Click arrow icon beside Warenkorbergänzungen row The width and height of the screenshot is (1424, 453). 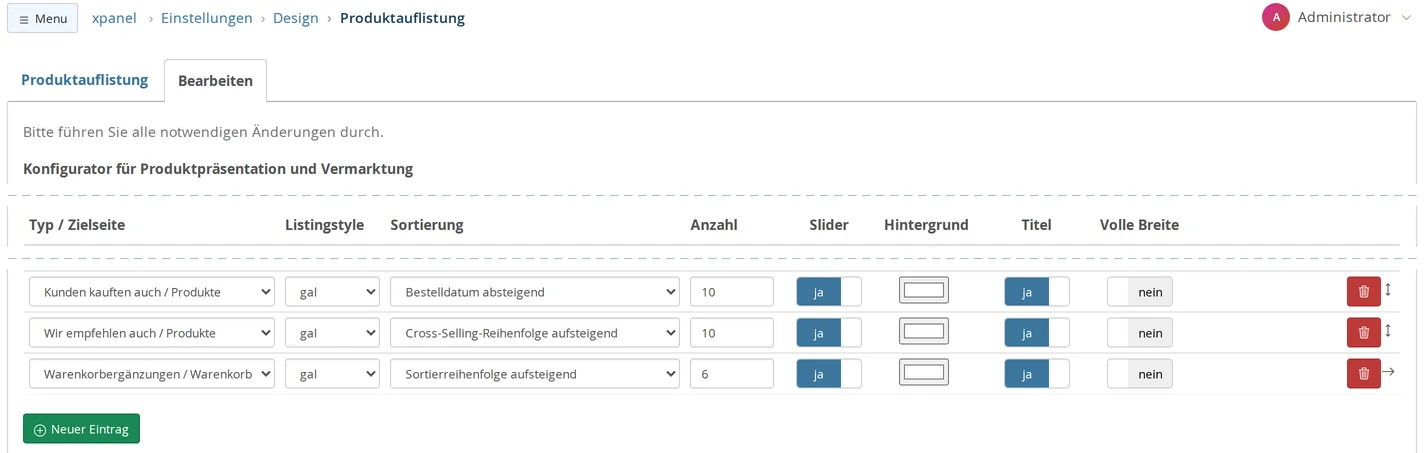pyautogui.click(x=1388, y=372)
